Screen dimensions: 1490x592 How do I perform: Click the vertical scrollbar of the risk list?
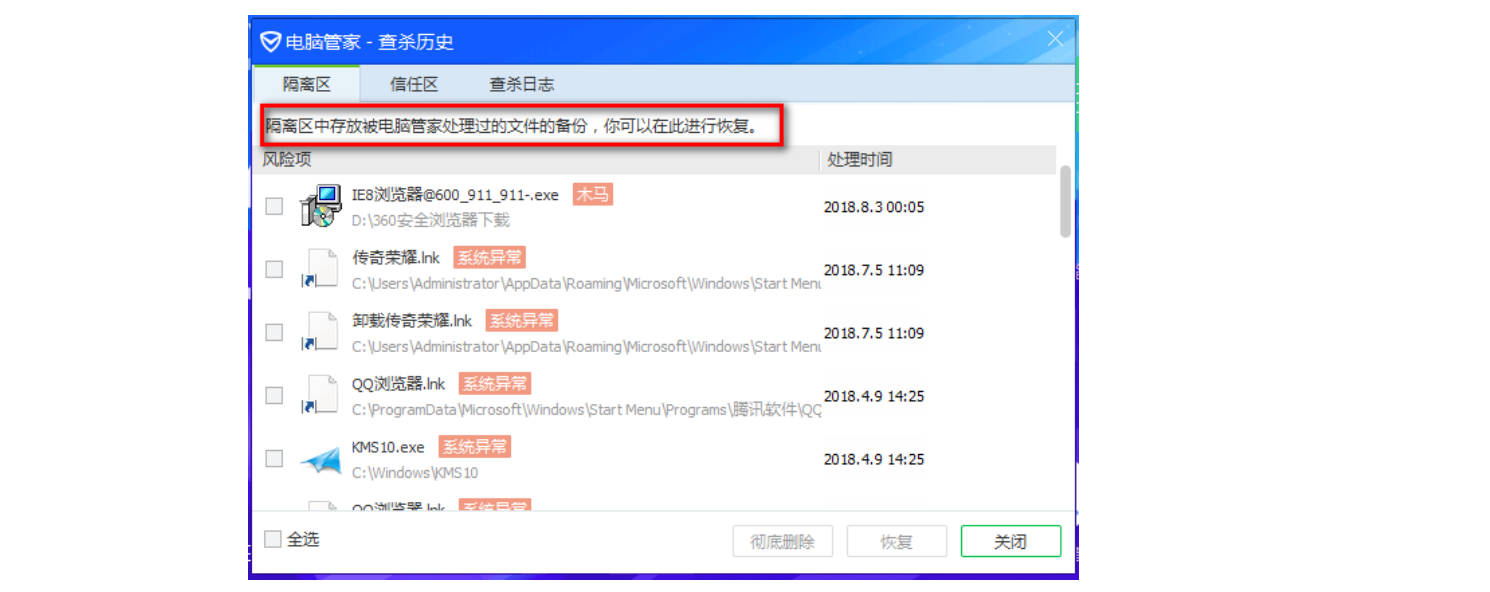coord(1066,201)
